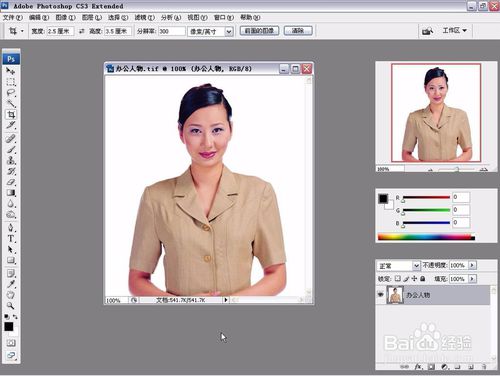Select the Gradient tool
500x376 pixels.
pyautogui.click(x=11, y=193)
